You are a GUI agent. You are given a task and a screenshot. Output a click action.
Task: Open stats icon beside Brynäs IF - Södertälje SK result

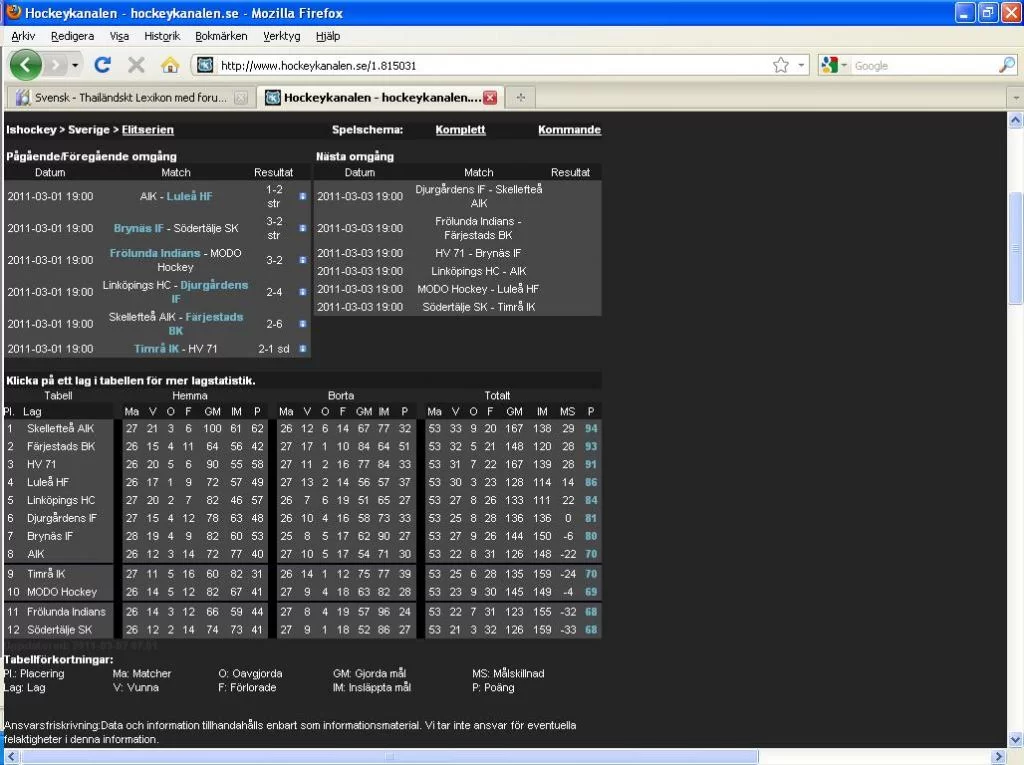303,228
